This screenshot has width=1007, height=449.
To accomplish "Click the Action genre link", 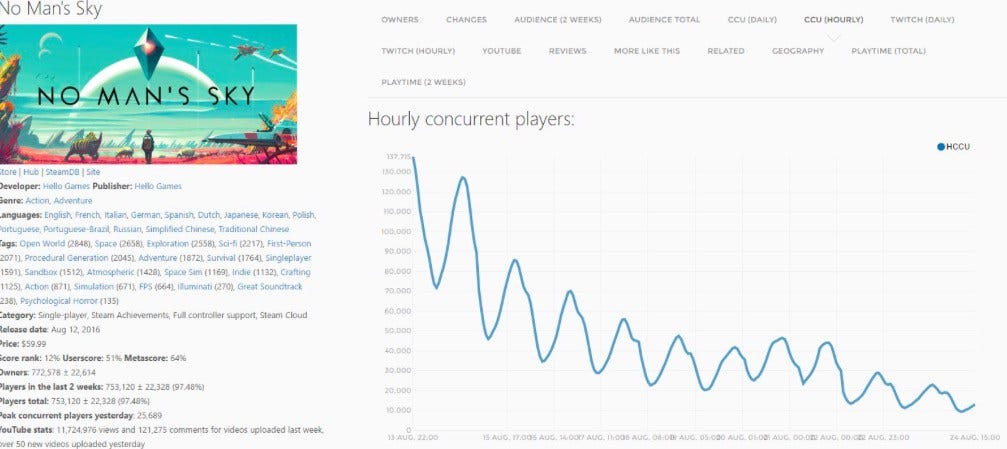I will pyautogui.click(x=37, y=200).
